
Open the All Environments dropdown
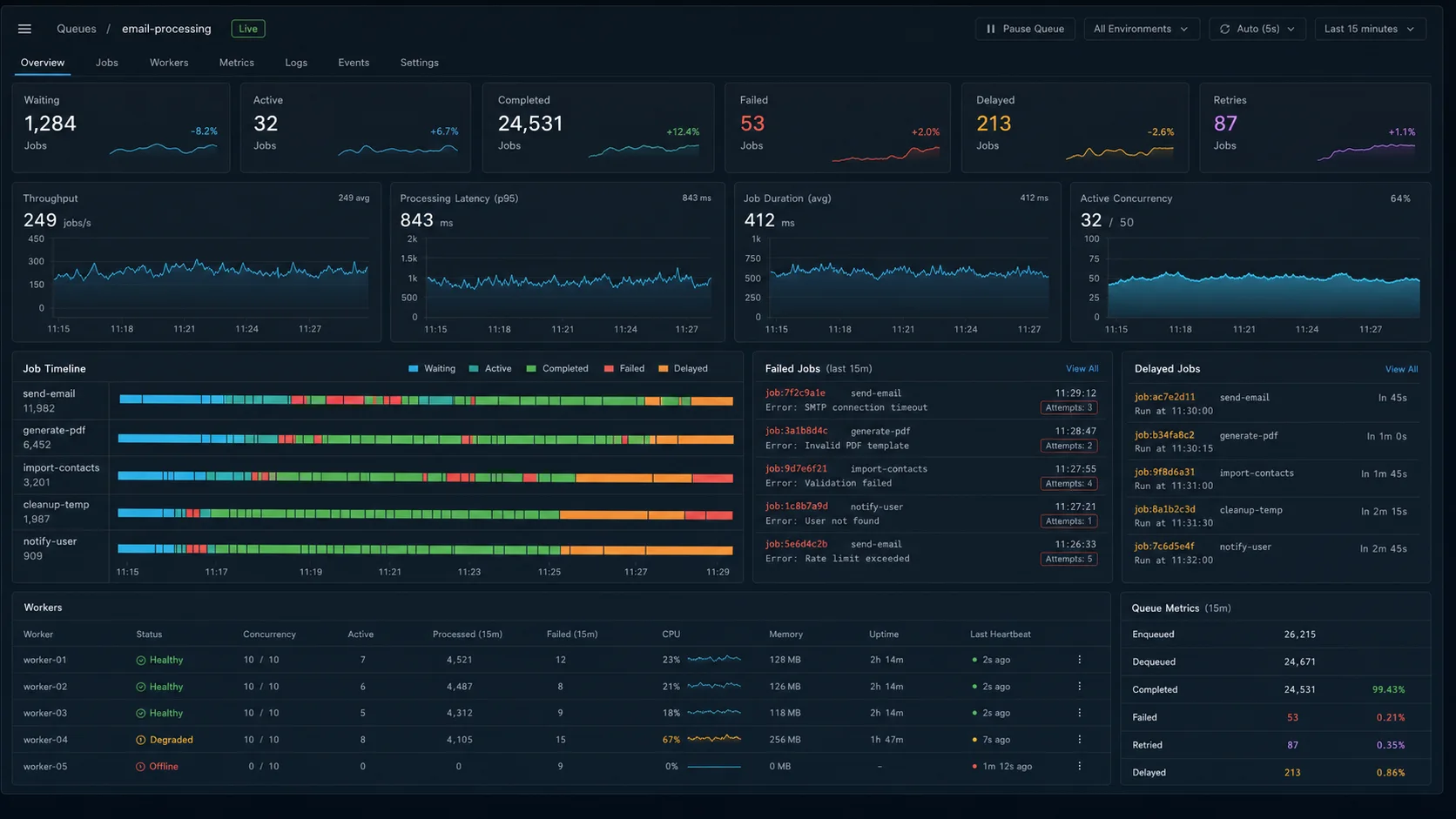tap(1141, 29)
